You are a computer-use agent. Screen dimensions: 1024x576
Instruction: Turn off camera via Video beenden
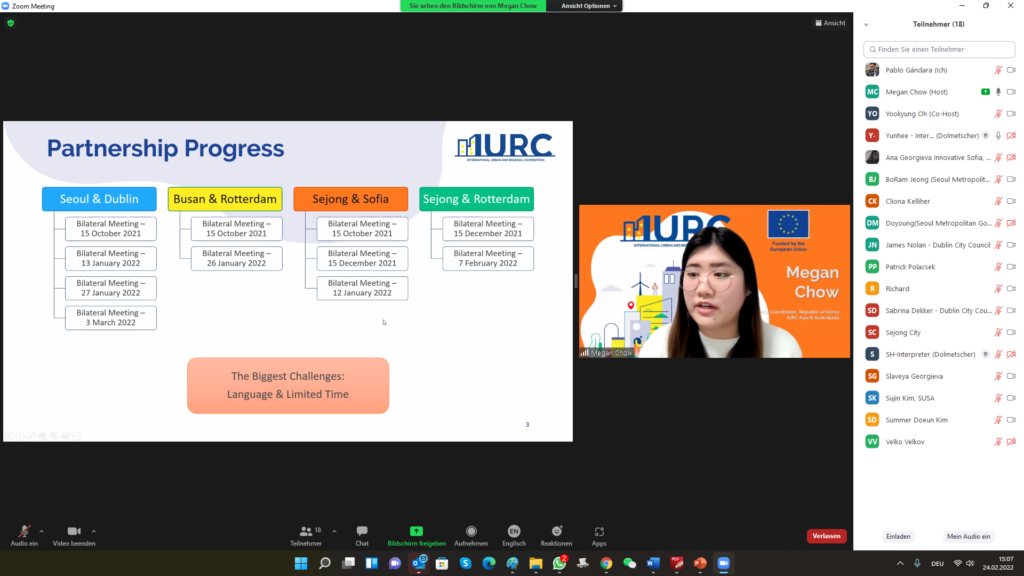(73, 531)
